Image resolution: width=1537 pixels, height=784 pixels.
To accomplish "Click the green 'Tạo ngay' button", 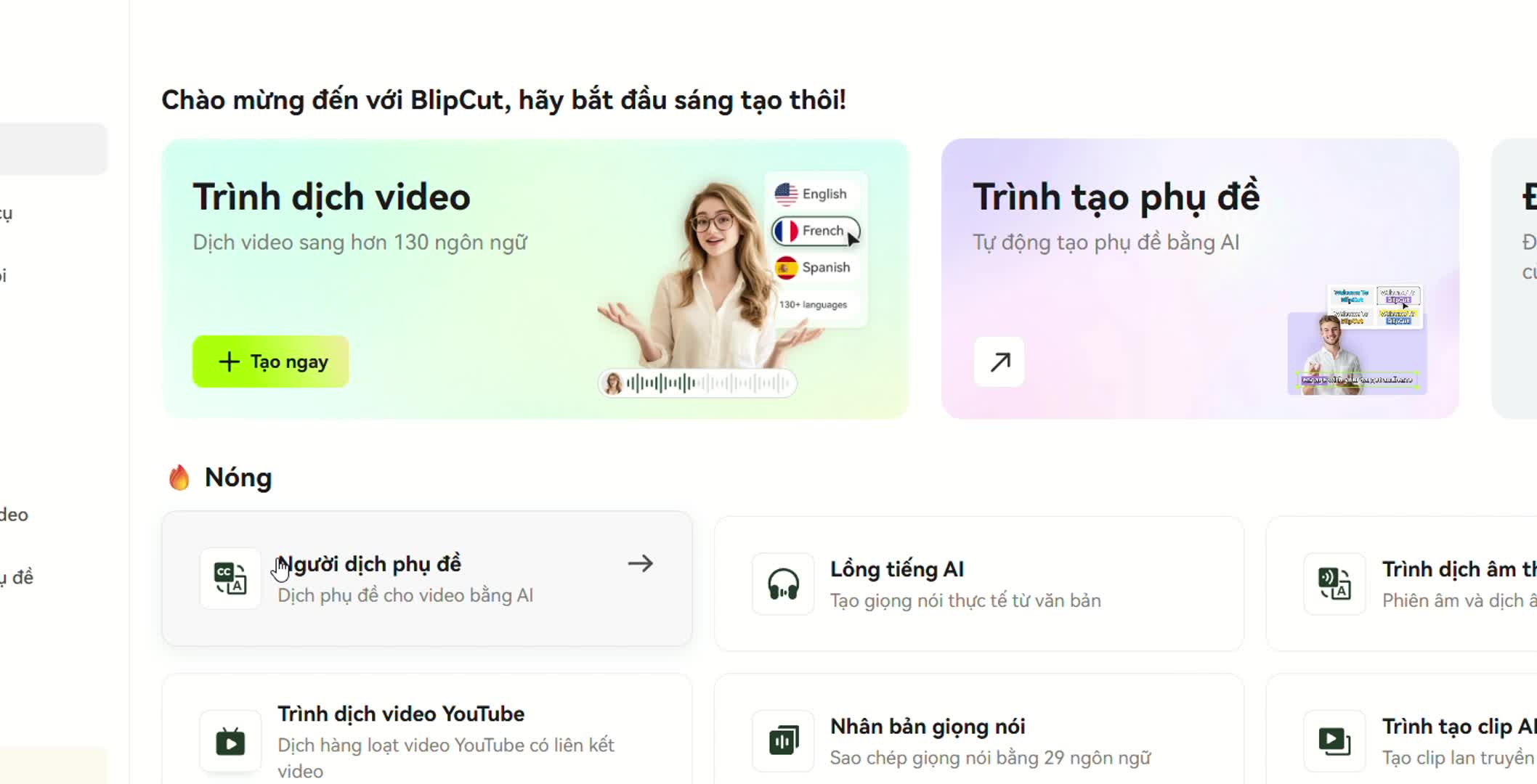I will tap(270, 362).
